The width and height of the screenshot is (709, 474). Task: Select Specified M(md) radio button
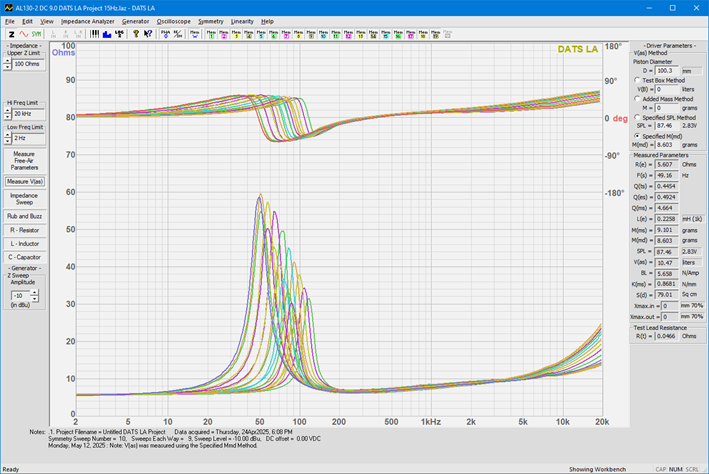637,136
